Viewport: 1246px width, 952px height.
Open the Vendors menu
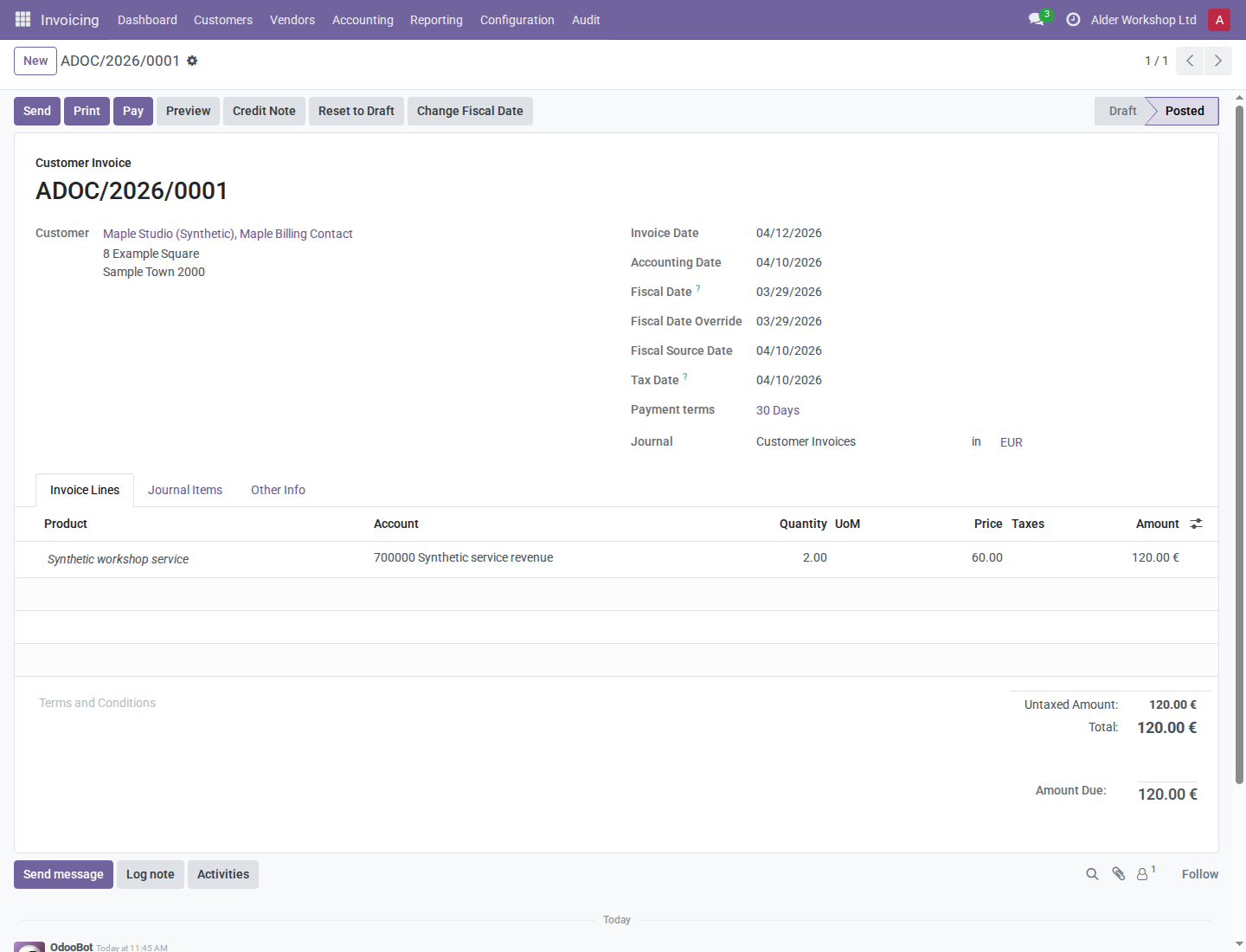click(x=292, y=20)
